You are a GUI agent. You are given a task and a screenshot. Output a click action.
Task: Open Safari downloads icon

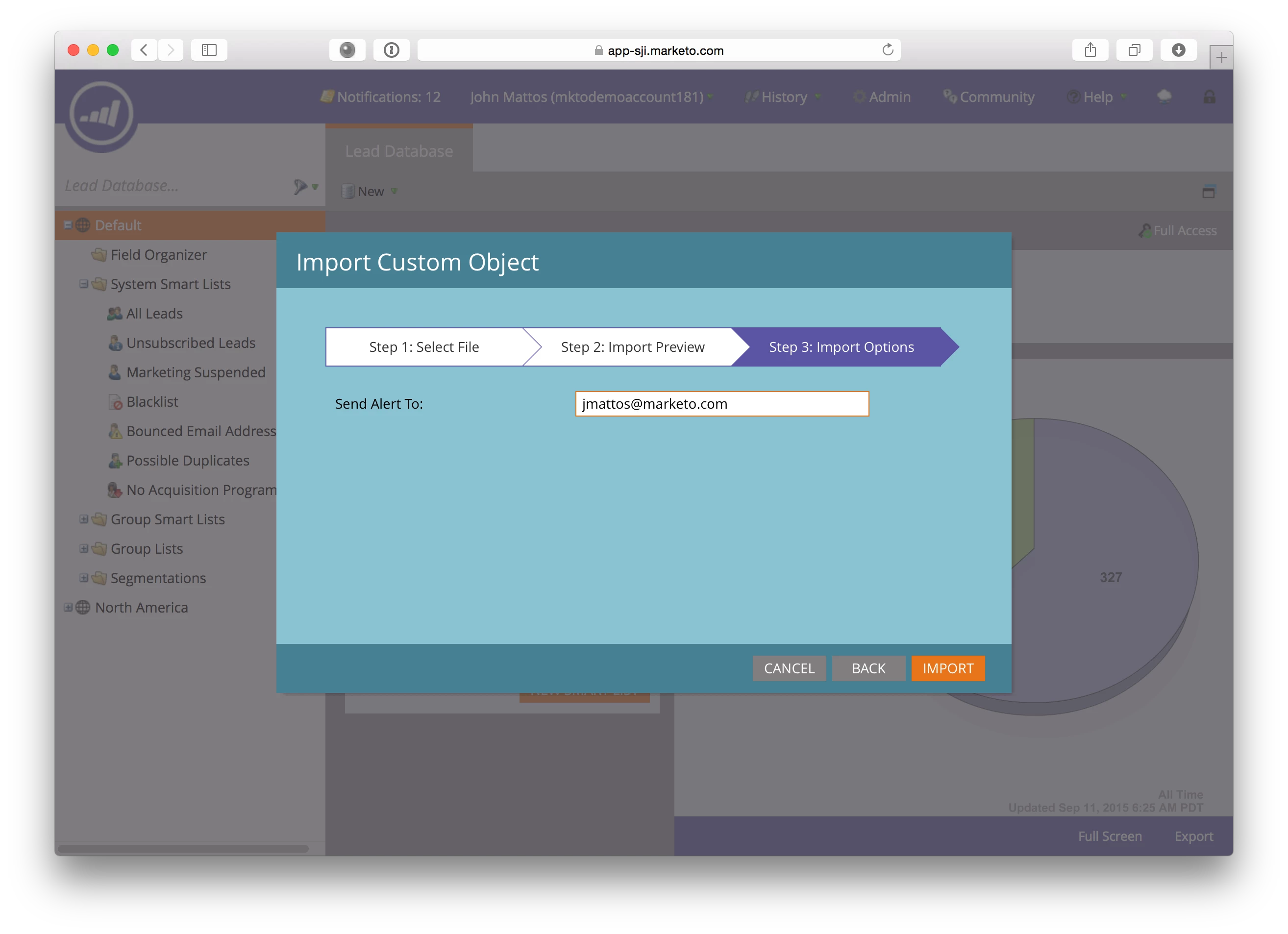click(x=1178, y=50)
